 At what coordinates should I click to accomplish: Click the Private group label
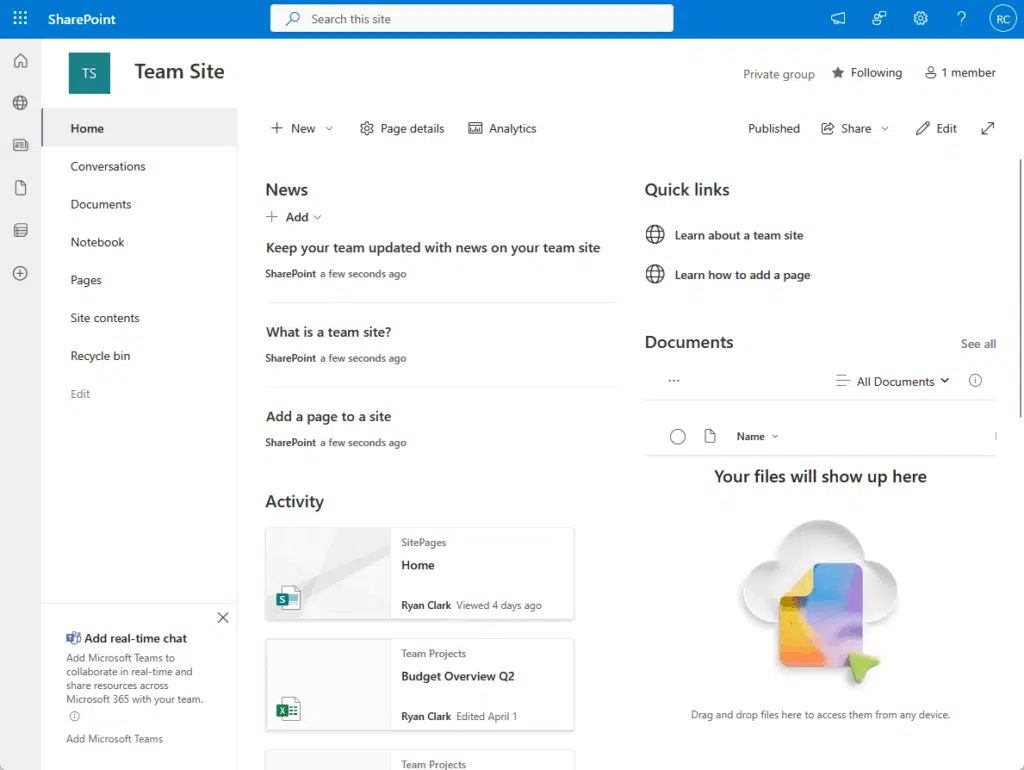pos(778,74)
